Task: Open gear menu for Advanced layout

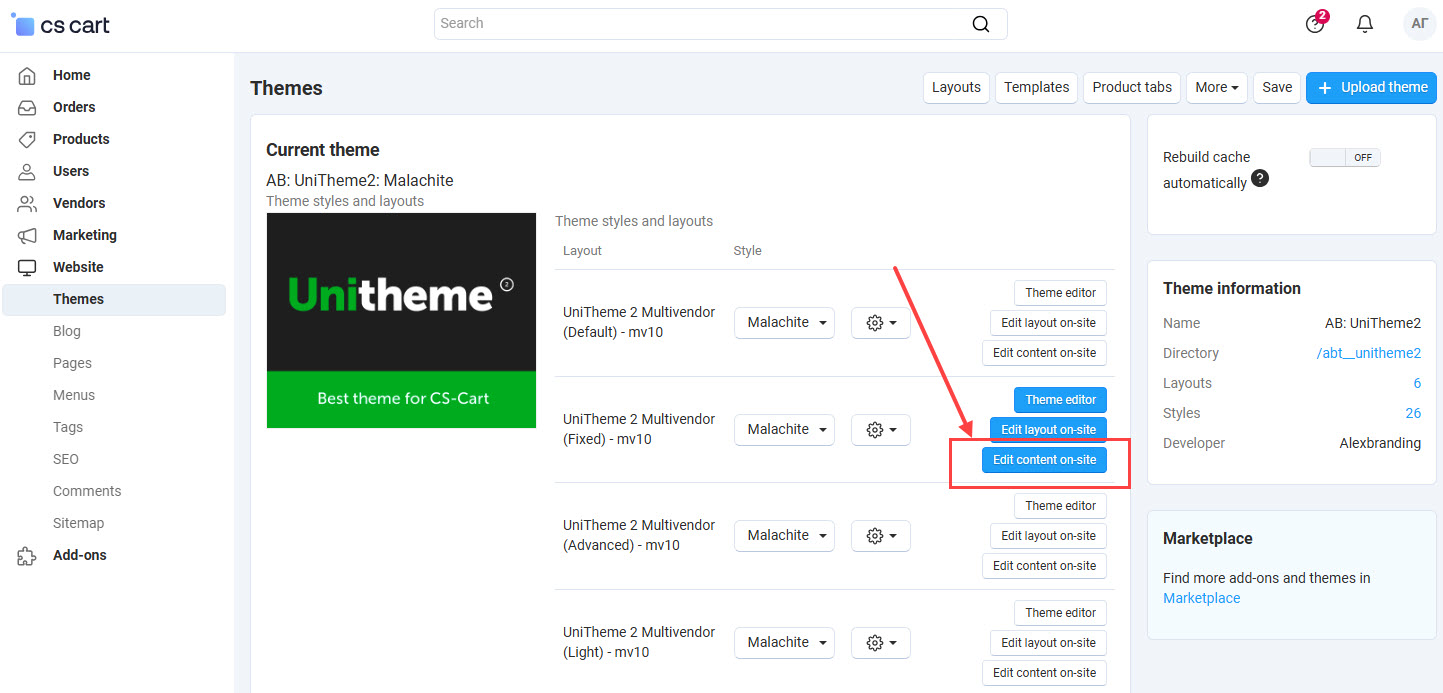Action: 881,536
